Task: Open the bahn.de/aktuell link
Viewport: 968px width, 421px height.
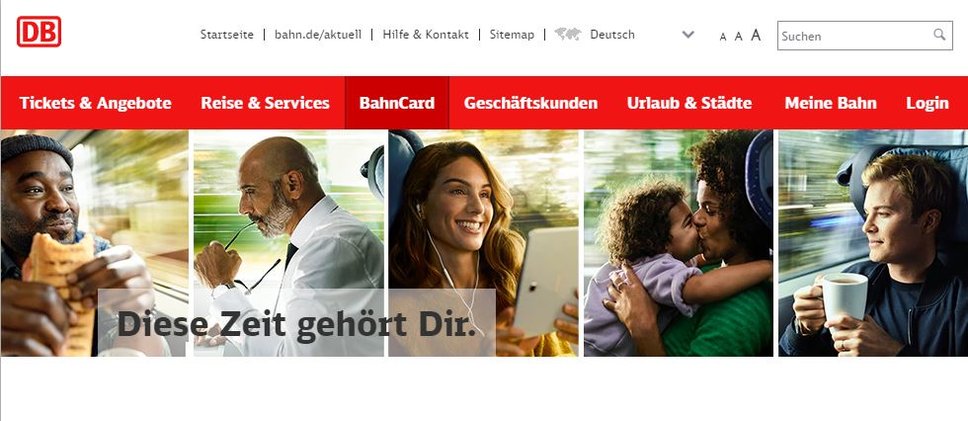Action: pos(318,35)
